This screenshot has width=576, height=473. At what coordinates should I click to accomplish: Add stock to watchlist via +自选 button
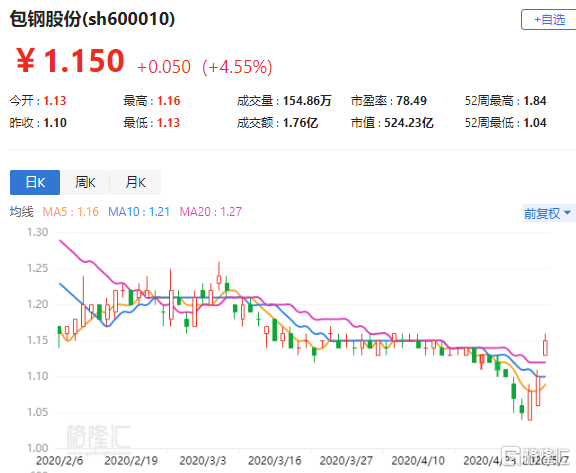pos(549,19)
